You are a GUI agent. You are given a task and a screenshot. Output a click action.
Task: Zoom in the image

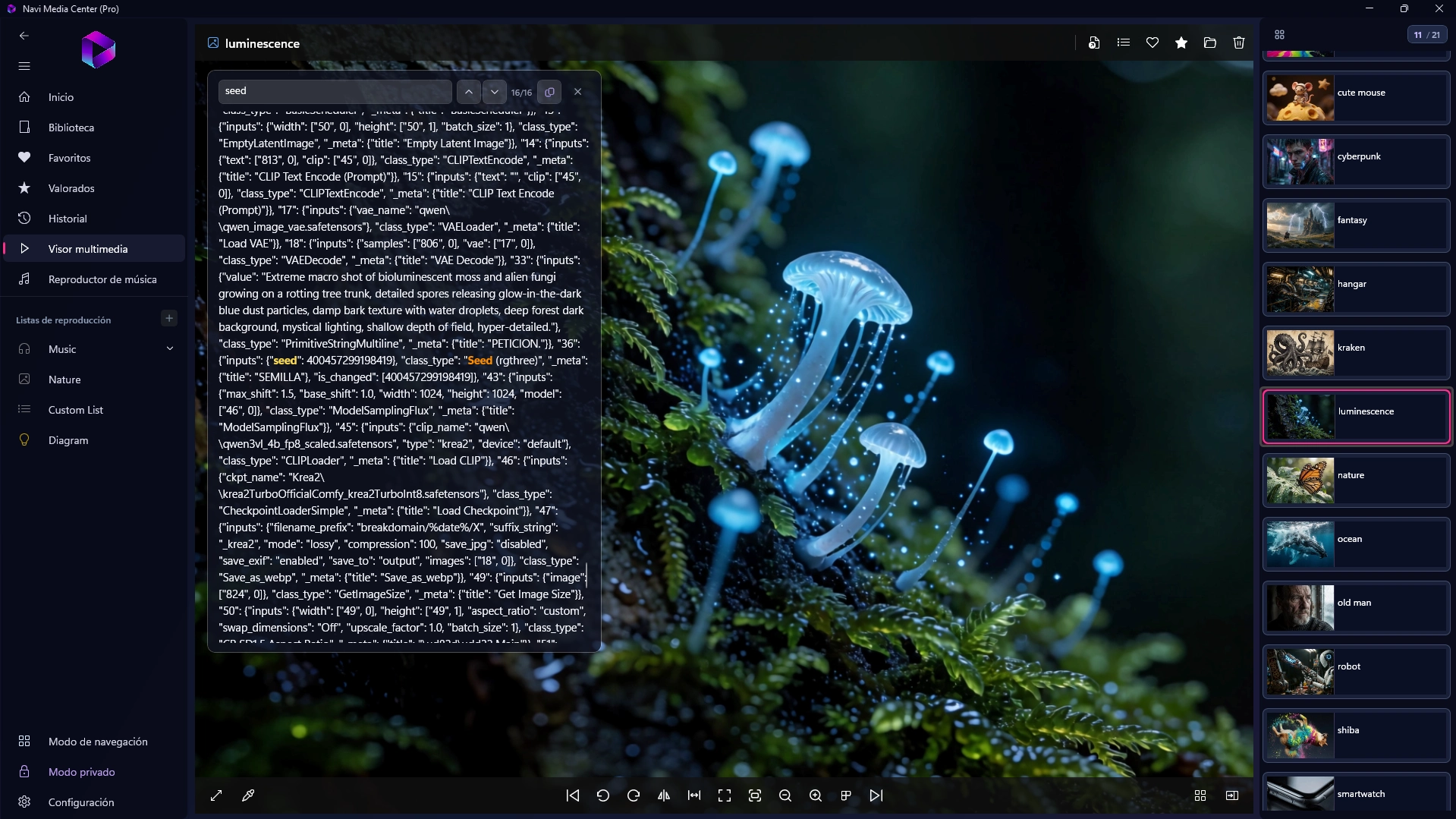[x=816, y=795]
